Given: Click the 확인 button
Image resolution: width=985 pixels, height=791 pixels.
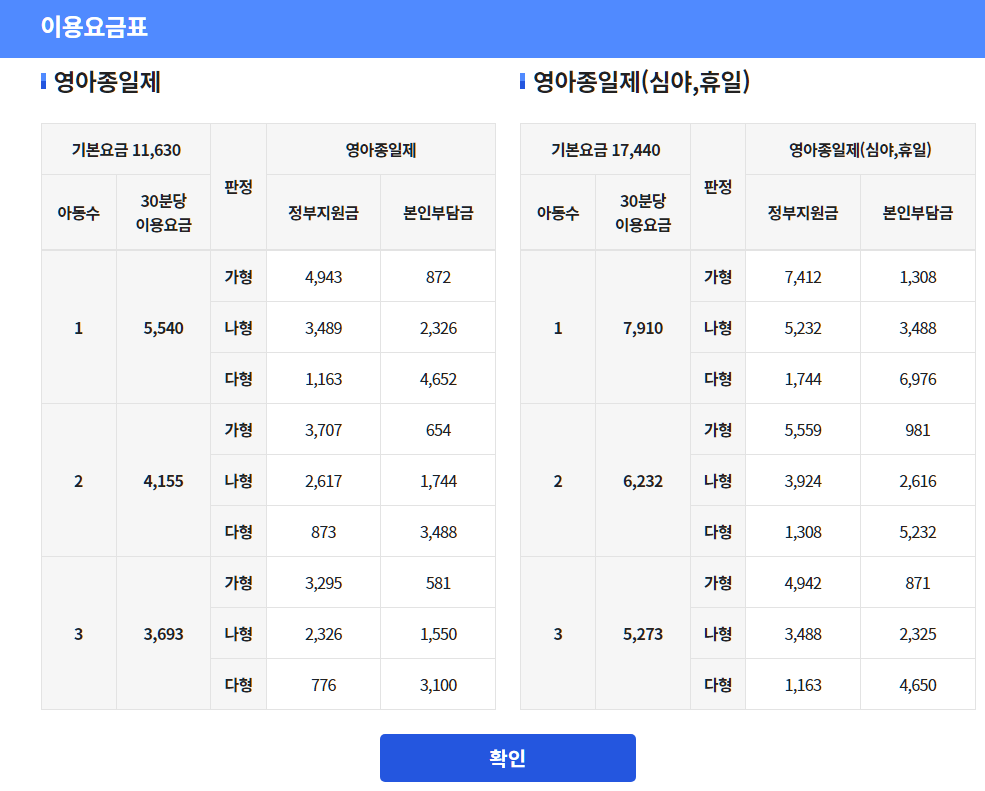Looking at the screenshot, I should pos(508,758).
